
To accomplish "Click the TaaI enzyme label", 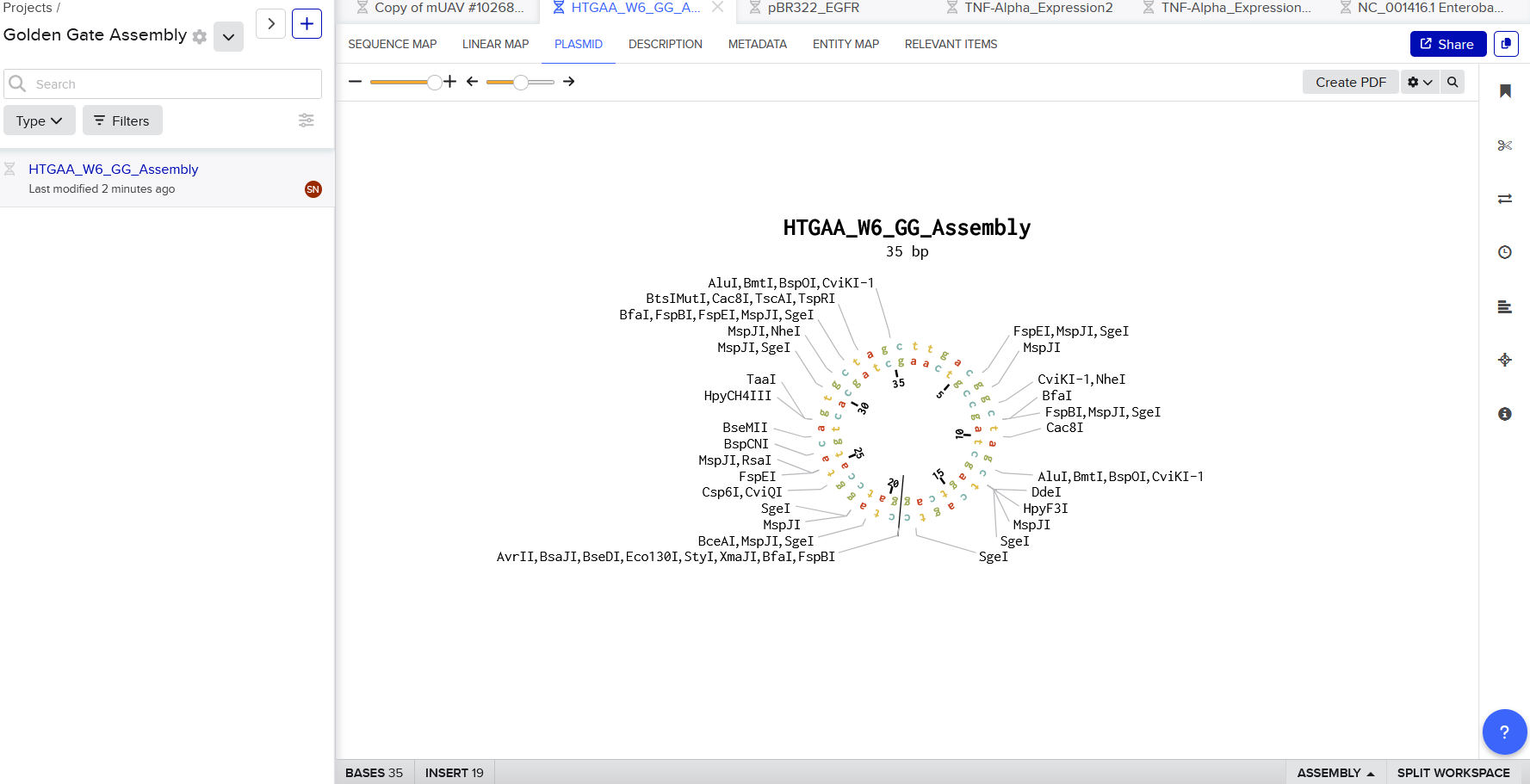I will click(x=761, y=380).
